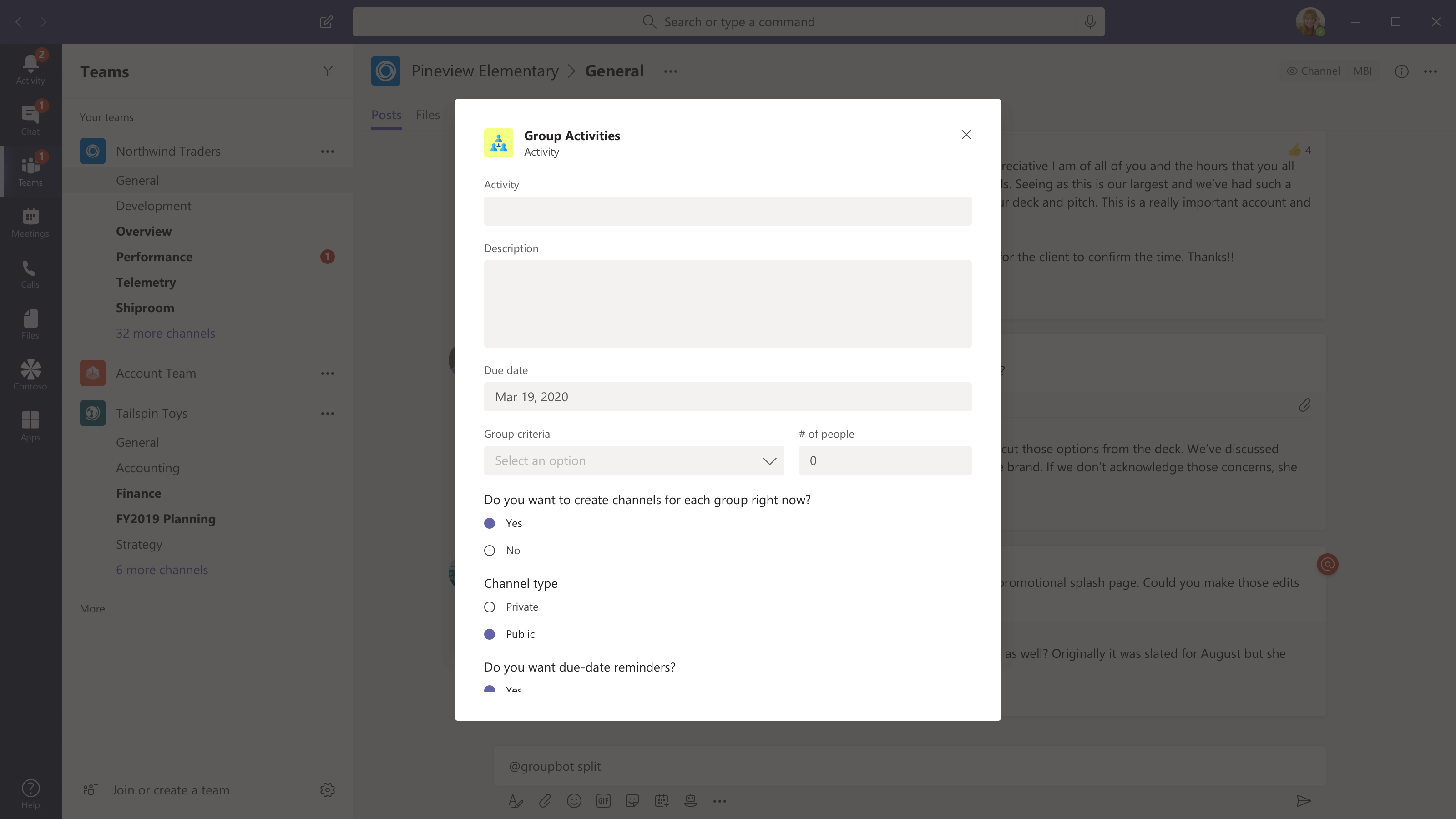Select Yes for creating channels per group
Viewport: 1456px width, 819px height.
click(490, 523)
